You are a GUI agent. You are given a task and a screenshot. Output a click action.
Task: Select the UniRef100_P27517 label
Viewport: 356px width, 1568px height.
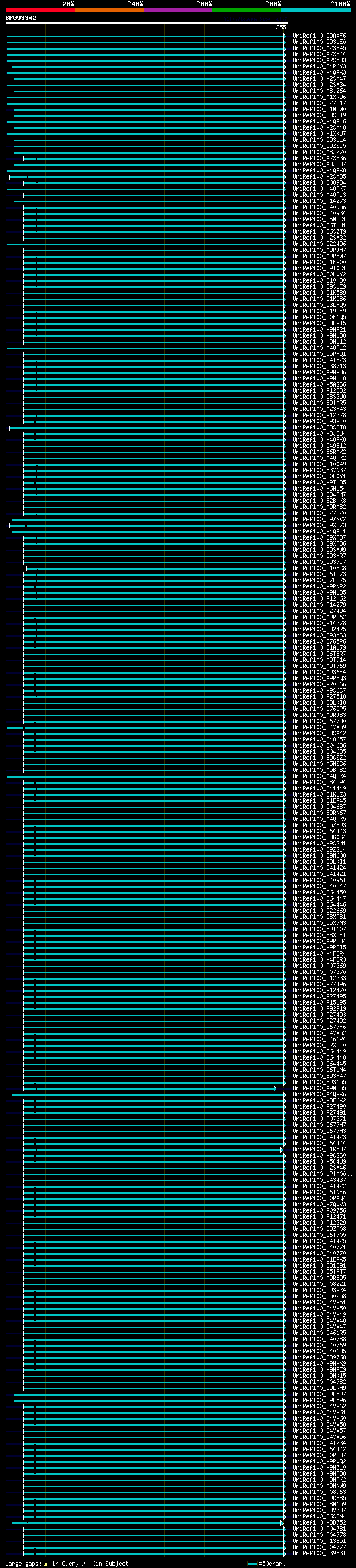[x=319, y=103]
